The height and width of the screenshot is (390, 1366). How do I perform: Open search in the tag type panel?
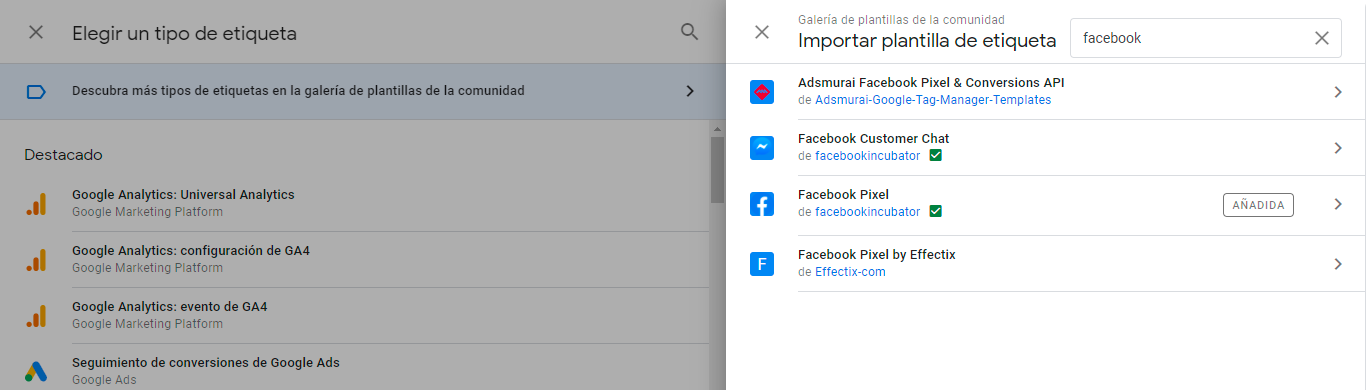[x=689, y=32]
